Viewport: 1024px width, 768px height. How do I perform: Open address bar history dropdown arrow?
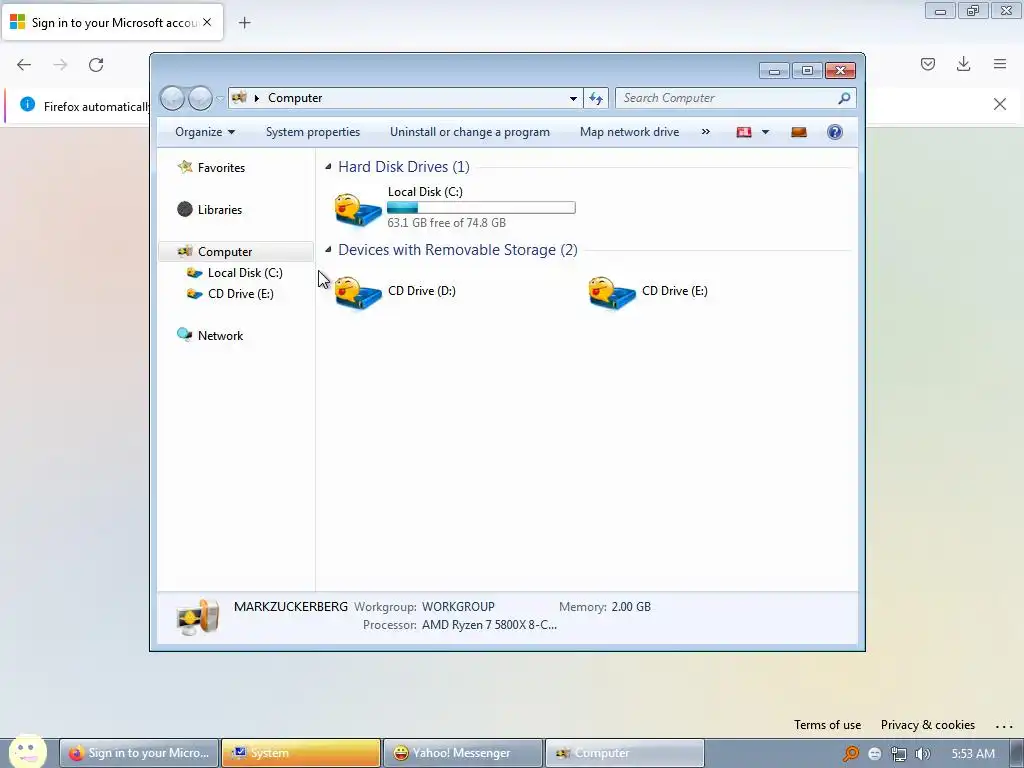(573, 98)
